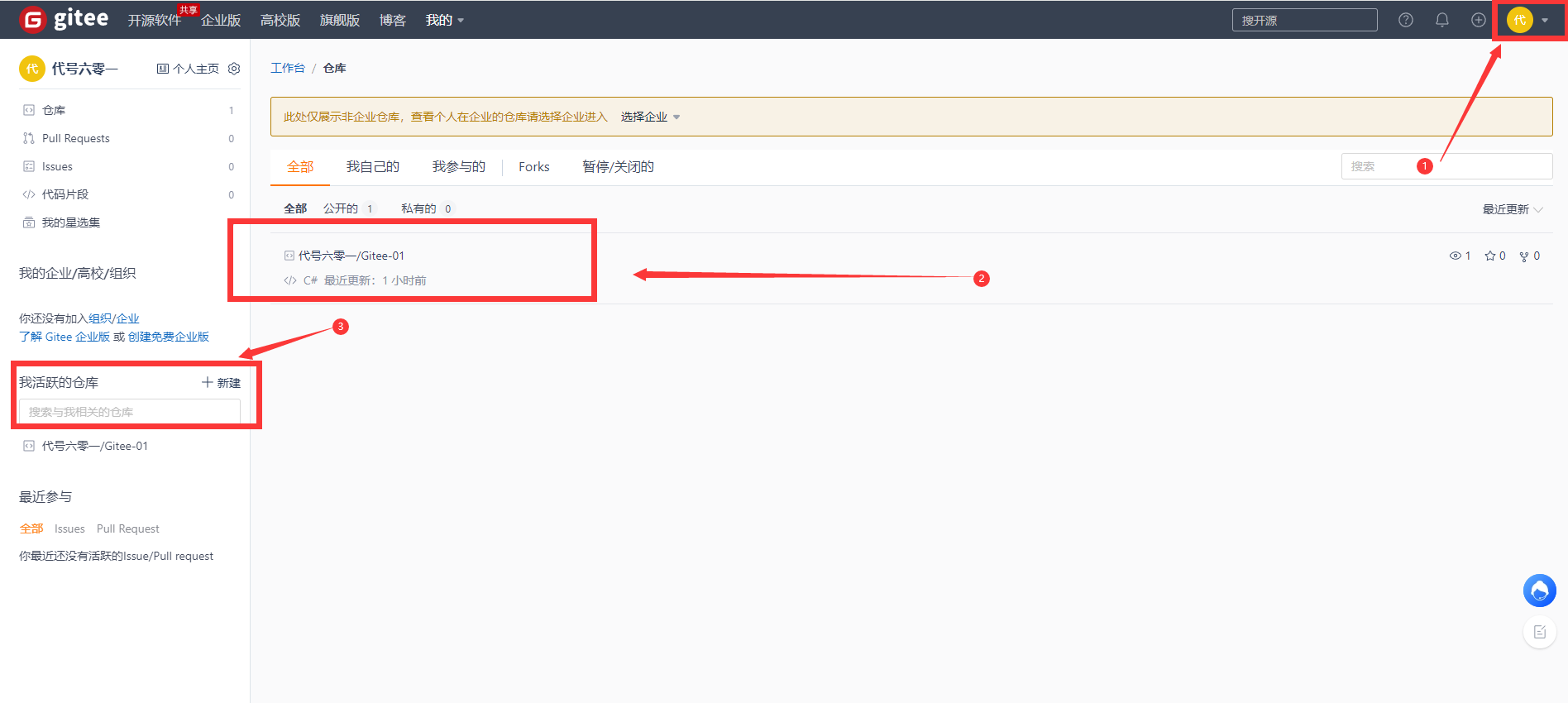Open repository 代号六零一/Gitee-01 in main list

click(x=351, y=256)
